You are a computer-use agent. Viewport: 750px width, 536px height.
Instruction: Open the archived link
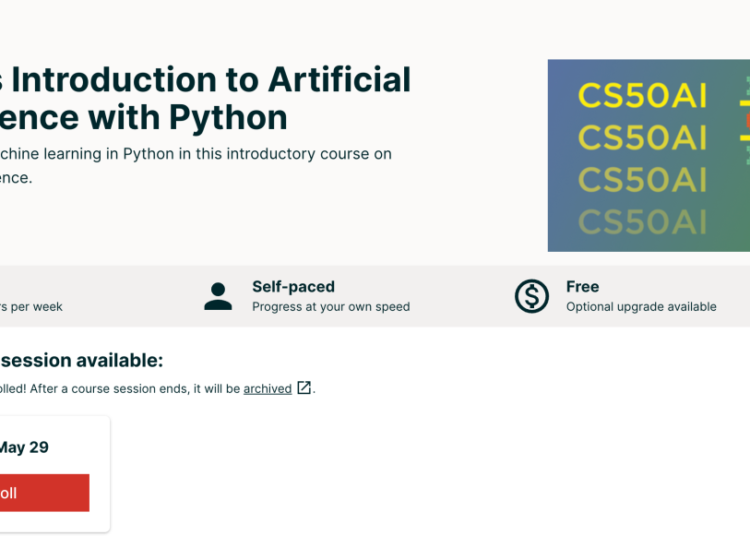267,389
